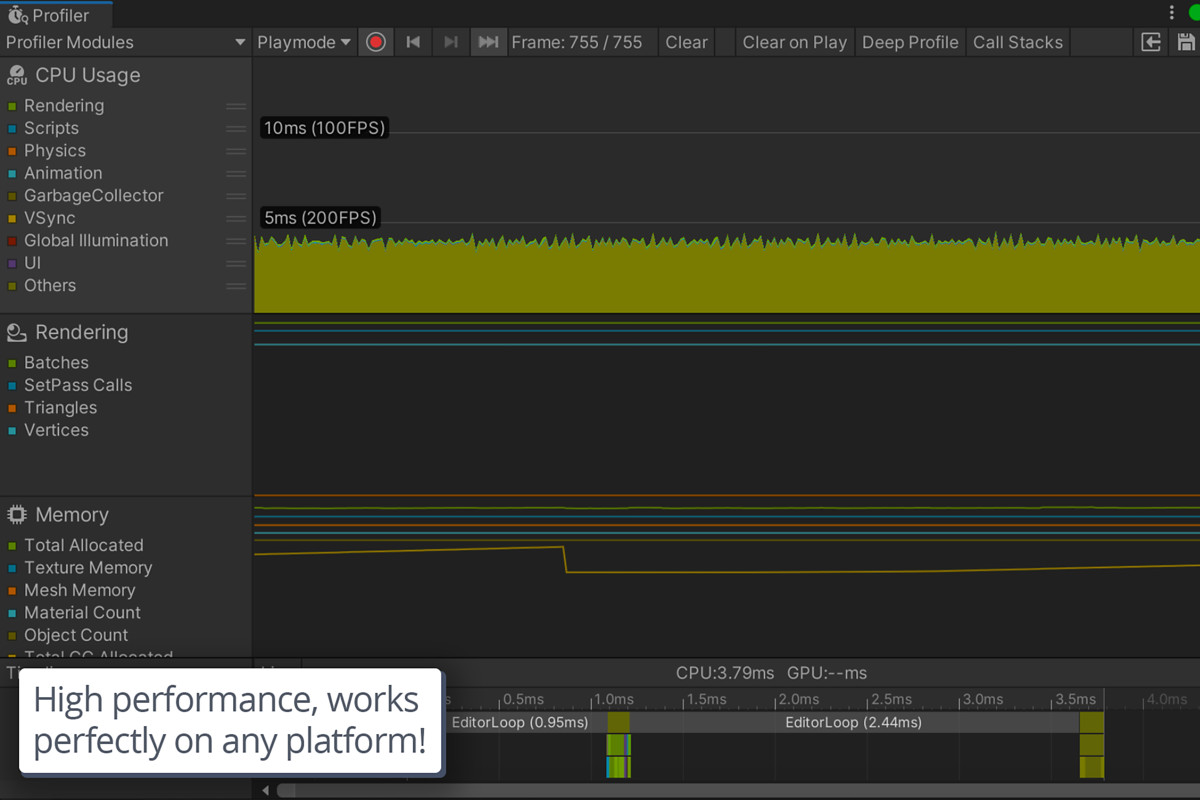
Task: Click the Mesh Memory color swatch
Action: (x=12, y=591)
